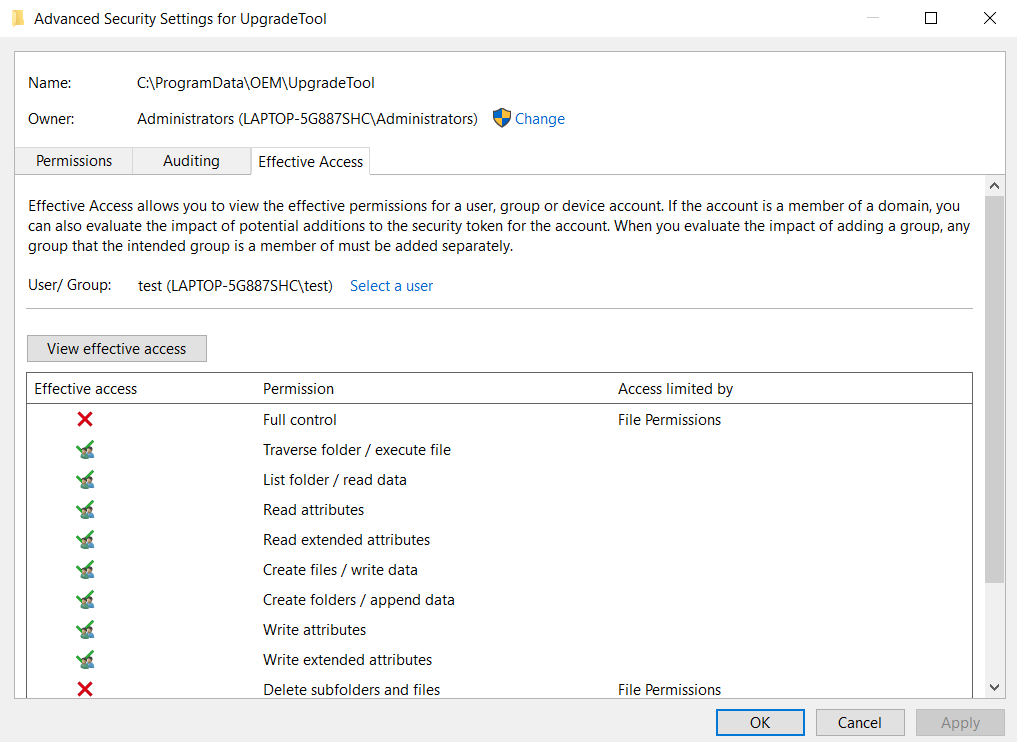Select the Read extended attributes permission row

(x=499, y=540)
